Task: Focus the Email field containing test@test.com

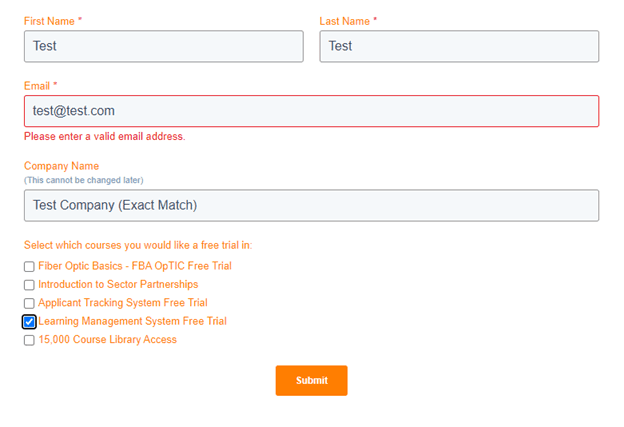Action: (x=311, y=111)
